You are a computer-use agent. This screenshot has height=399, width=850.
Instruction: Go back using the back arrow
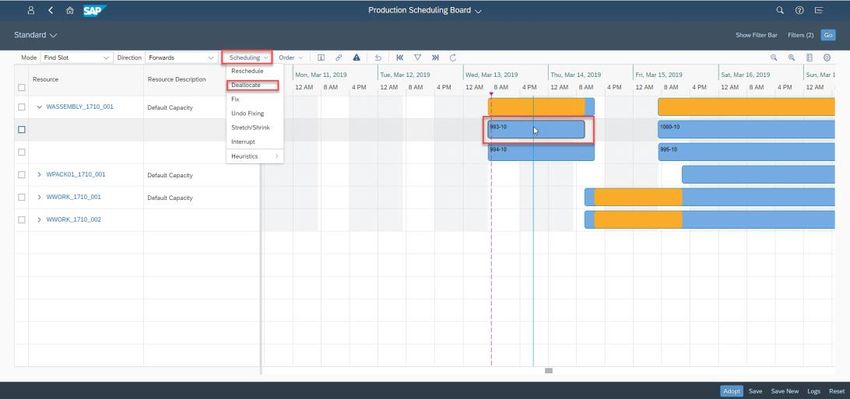tap(50, 10)
